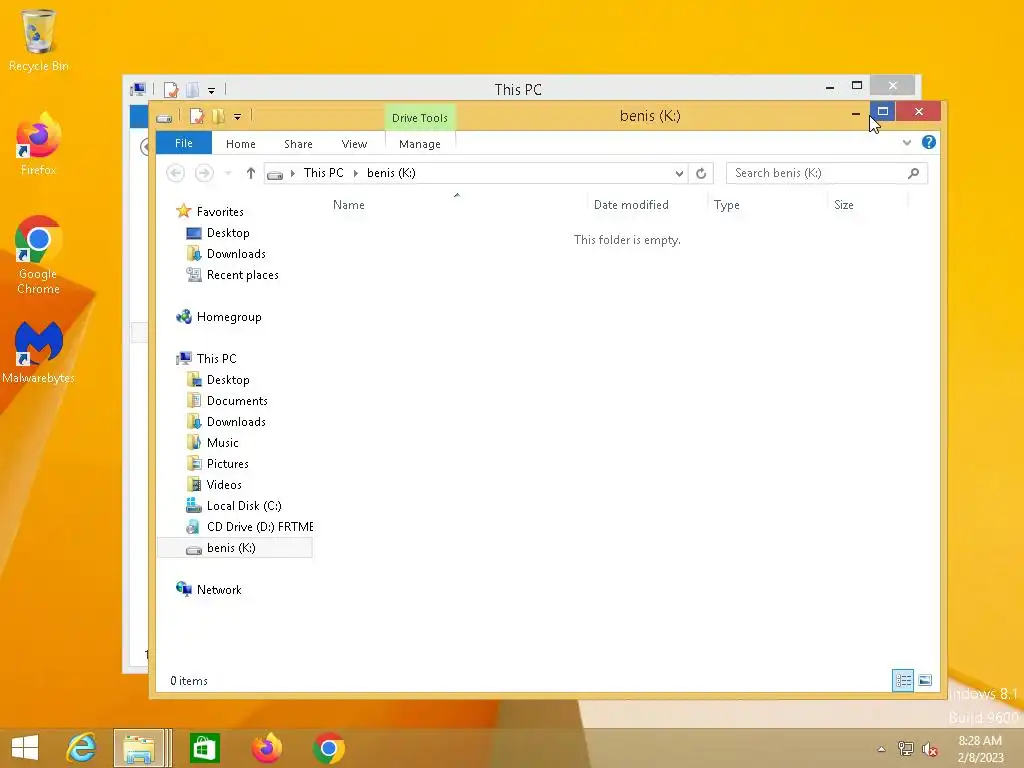Viewport: 1024px width, 768px height.
Task: Click the drive icon in benis (K:) title bar
Action: 164,118
